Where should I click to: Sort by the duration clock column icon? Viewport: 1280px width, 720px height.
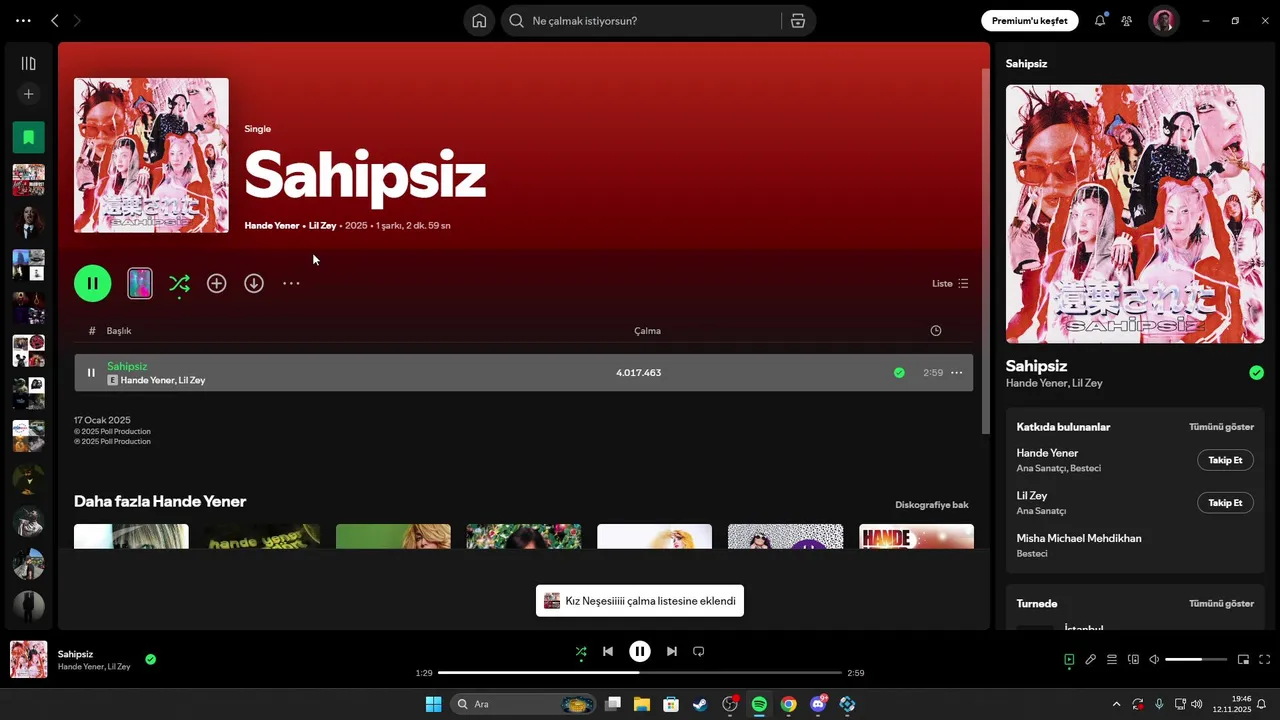pyautogui.click(x=936, y=331)
